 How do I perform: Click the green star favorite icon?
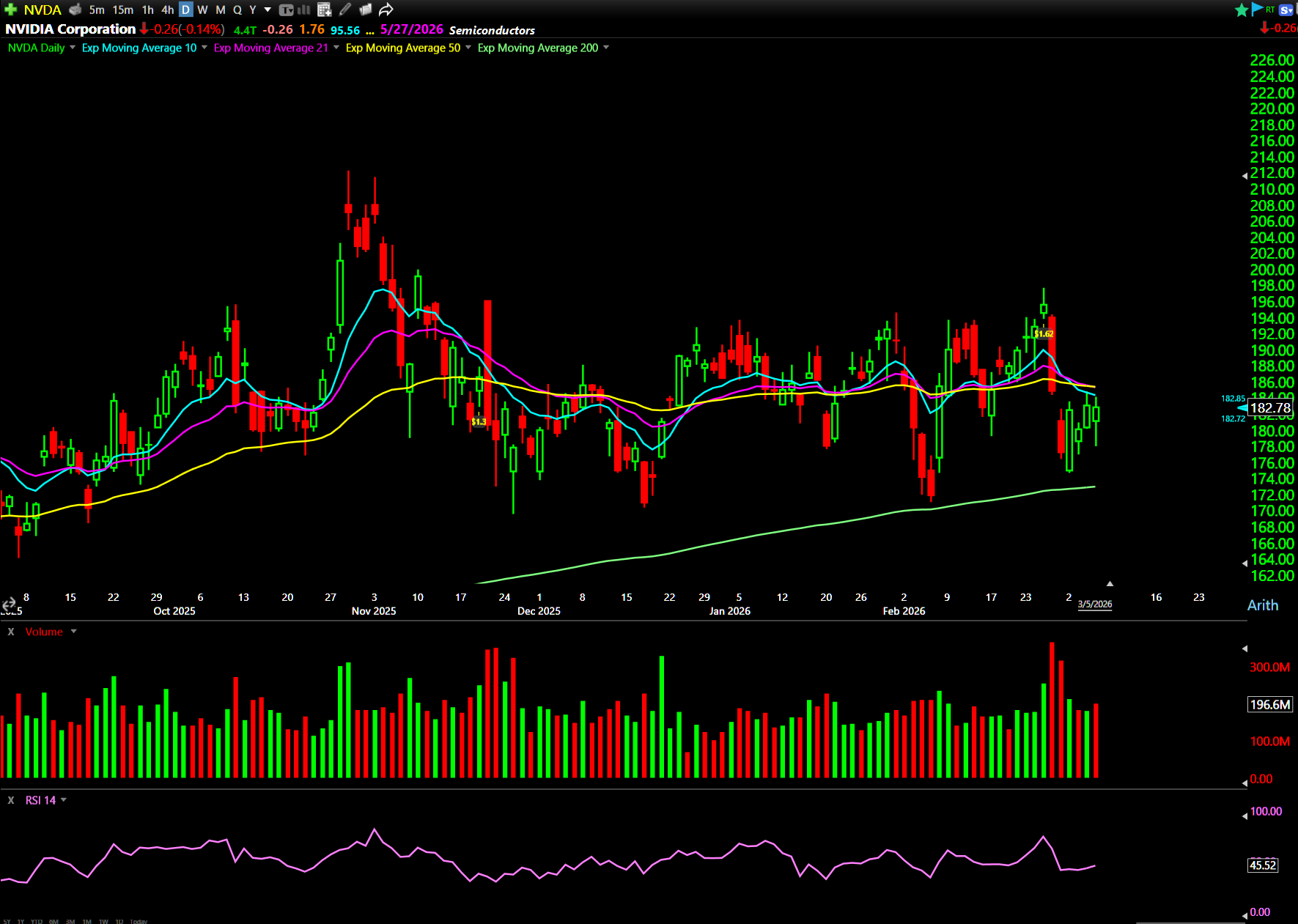coord(1242,10)
